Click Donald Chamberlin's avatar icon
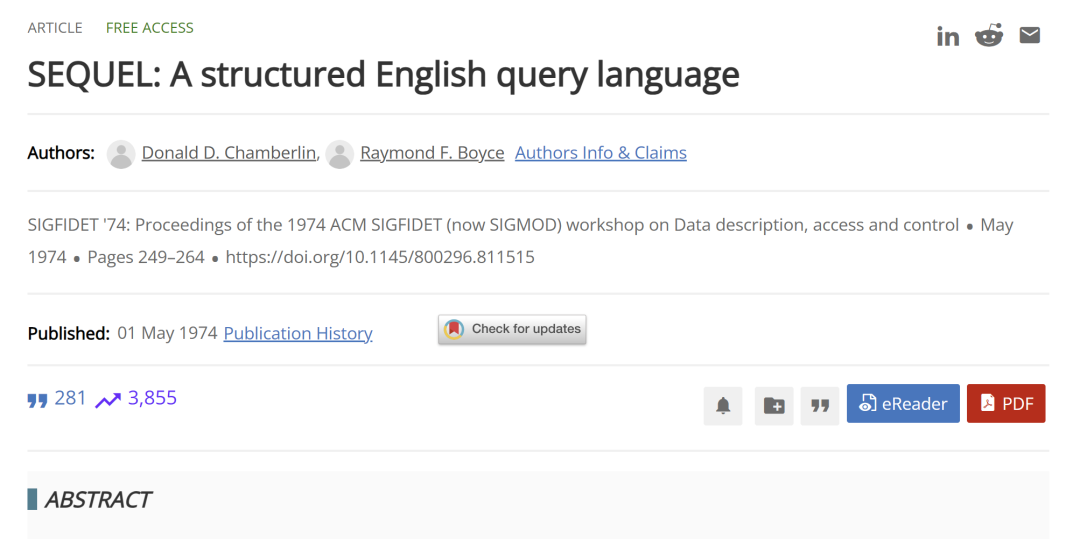The image size is (1080, 539). point(121,154)
